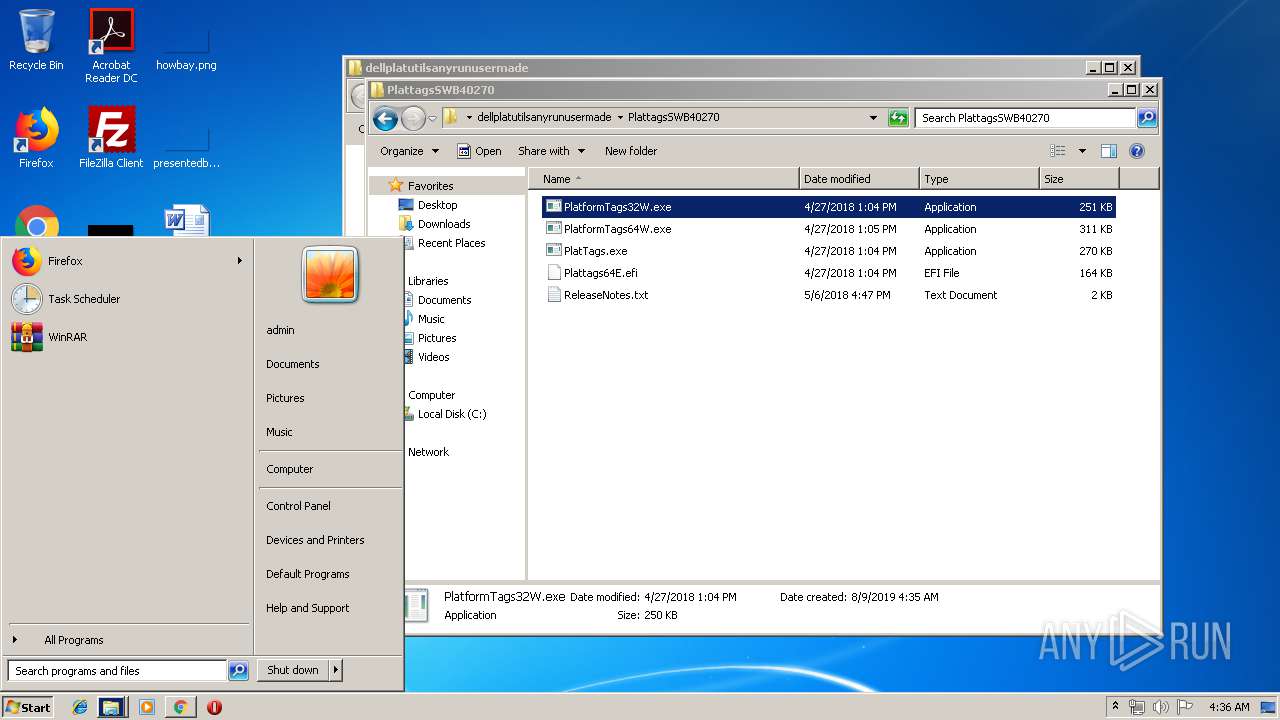Click the search magnifier in Explorer

click(x=1147, y=118)
